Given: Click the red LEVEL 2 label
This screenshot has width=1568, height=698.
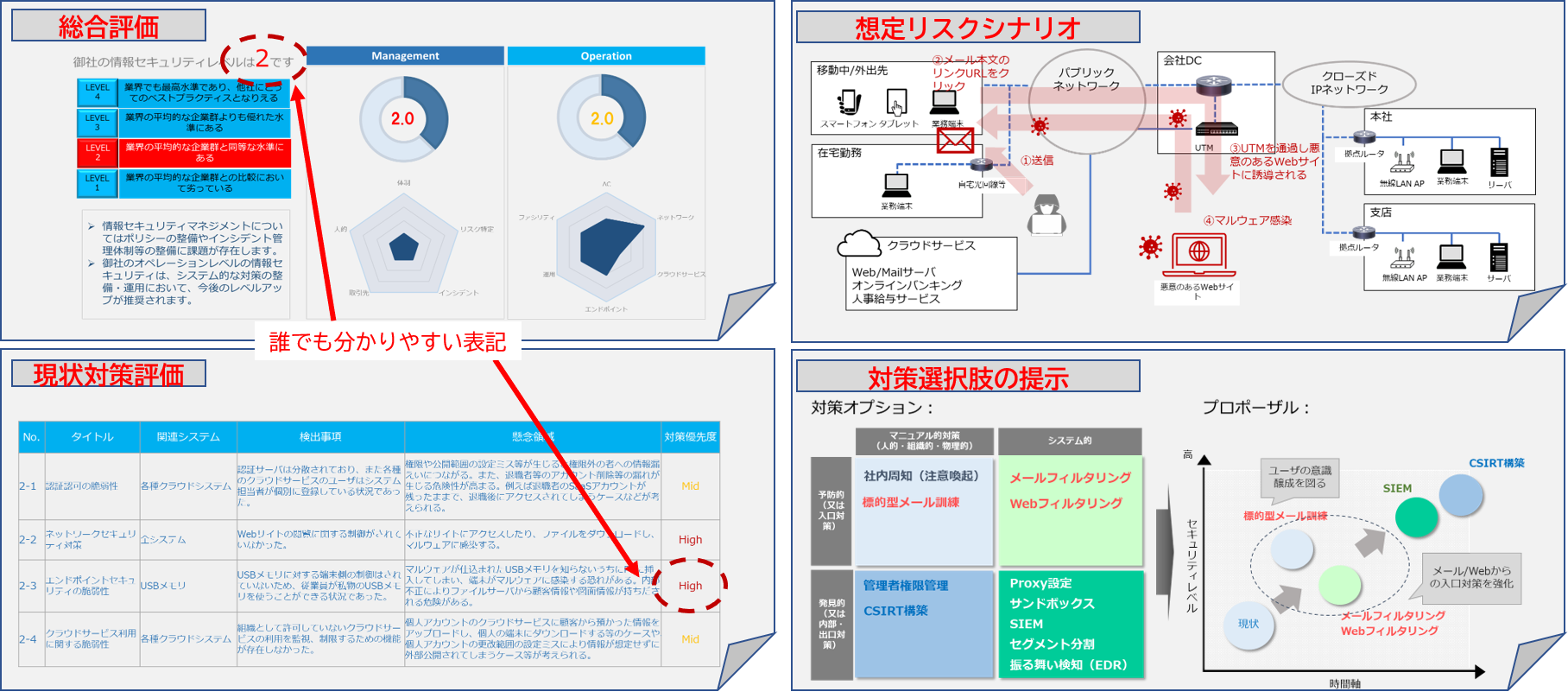Looking at the screenshot, I should tap(98, 153).
